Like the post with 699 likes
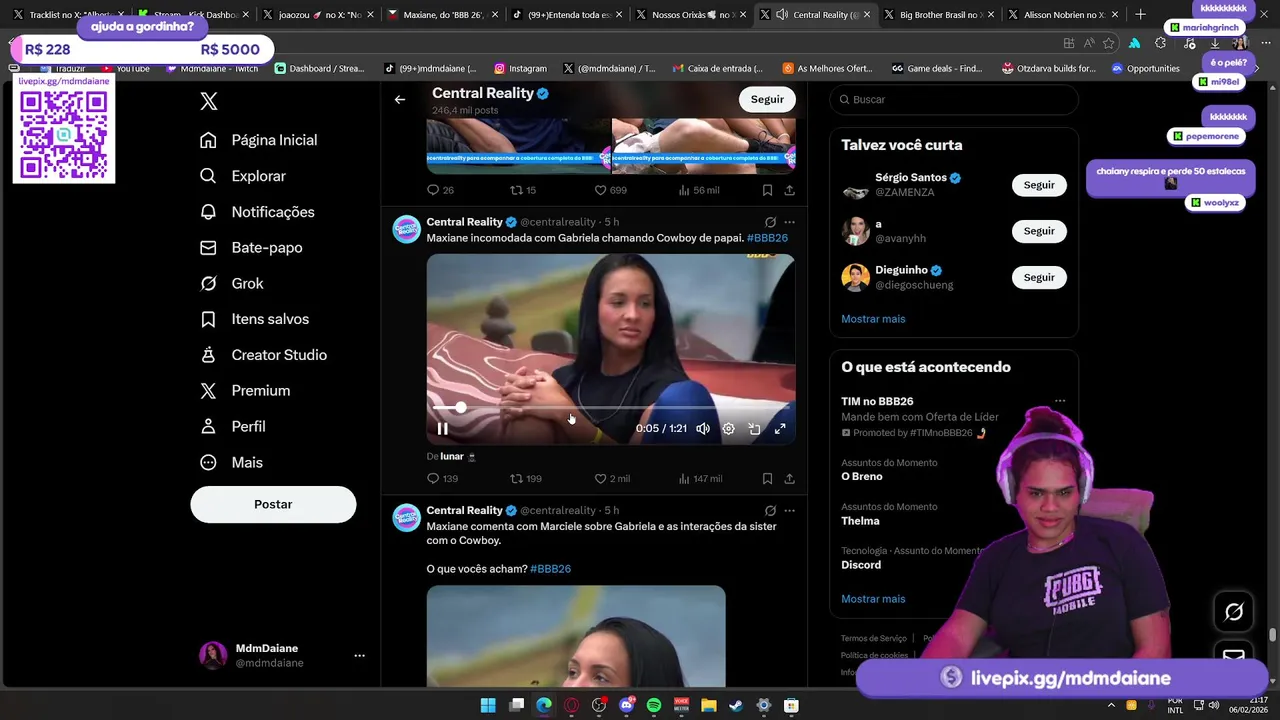Viewport: 1280px width, 720px height. 611,190
